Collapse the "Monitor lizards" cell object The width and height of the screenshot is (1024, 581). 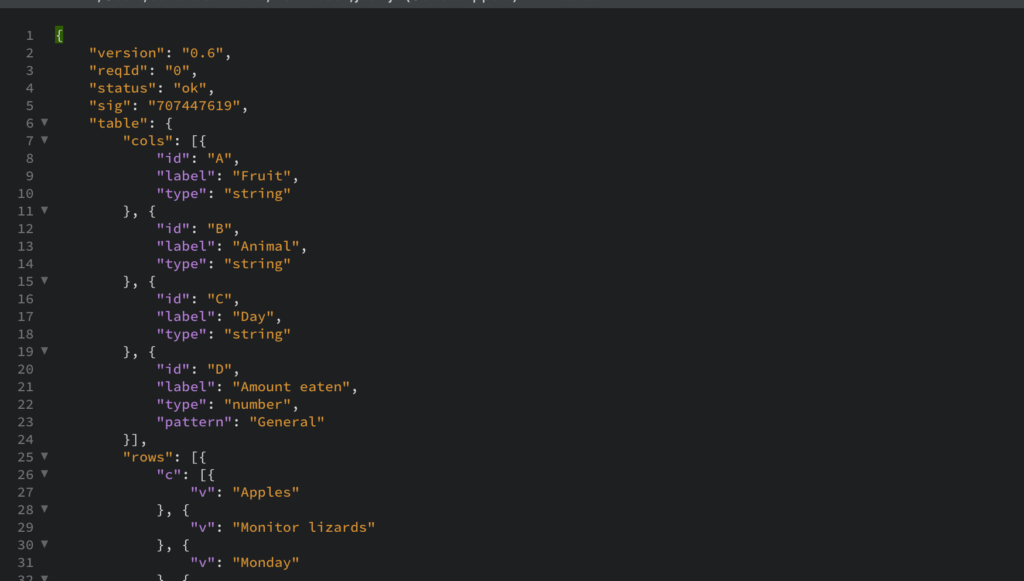click(x=44, y=510)
